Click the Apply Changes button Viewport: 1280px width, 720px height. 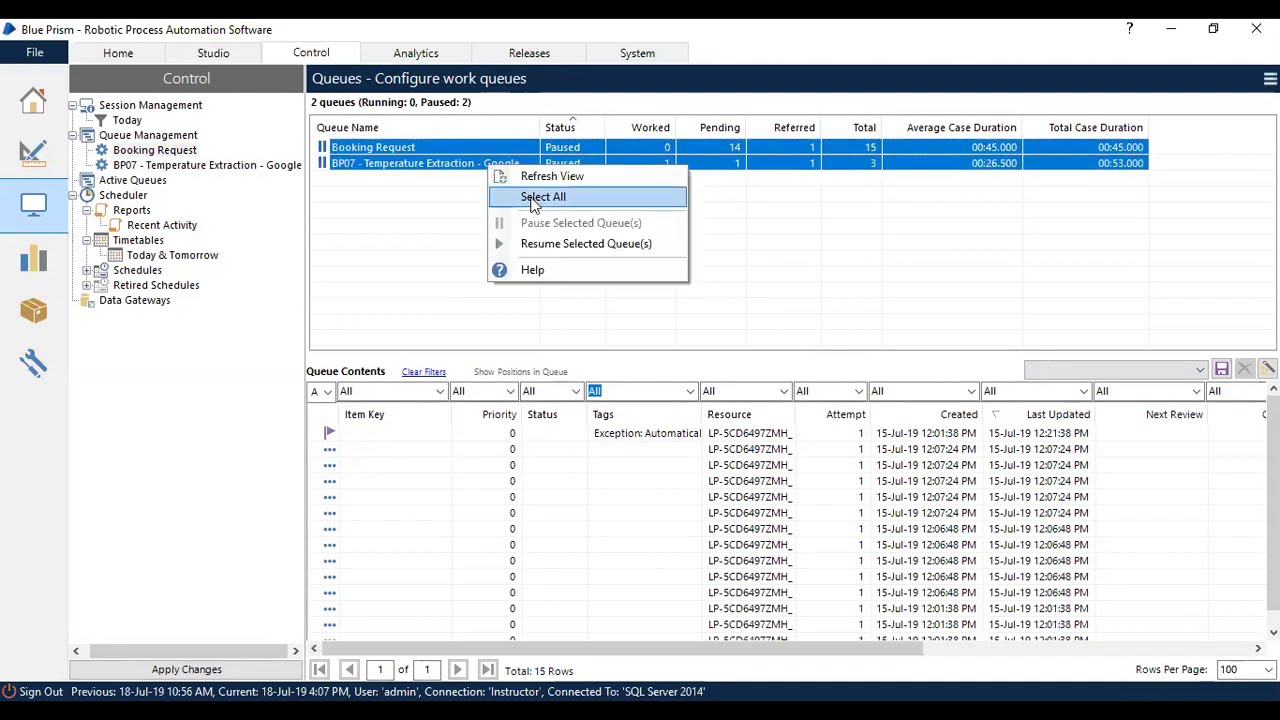[187, 670]
